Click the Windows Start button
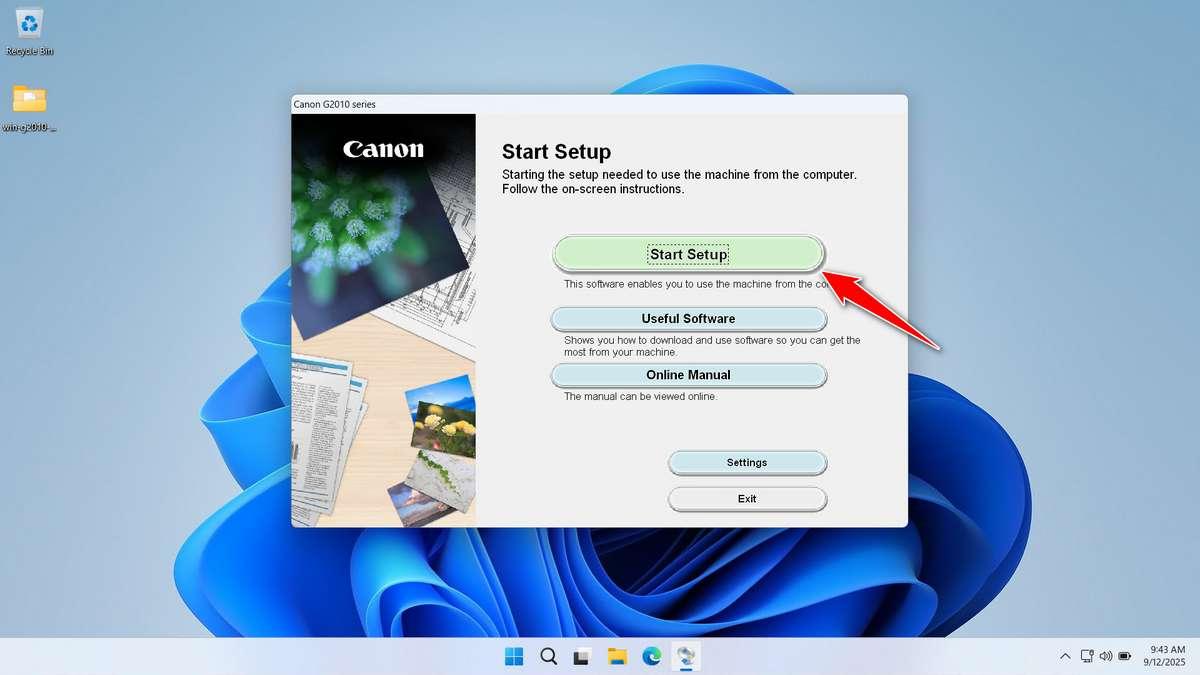1200x675 pixels. click(513, 657)
